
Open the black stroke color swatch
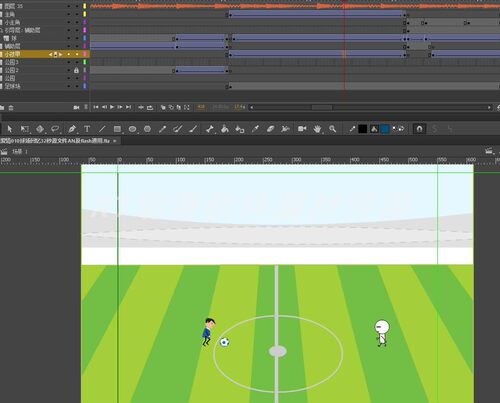click(363, 129)
